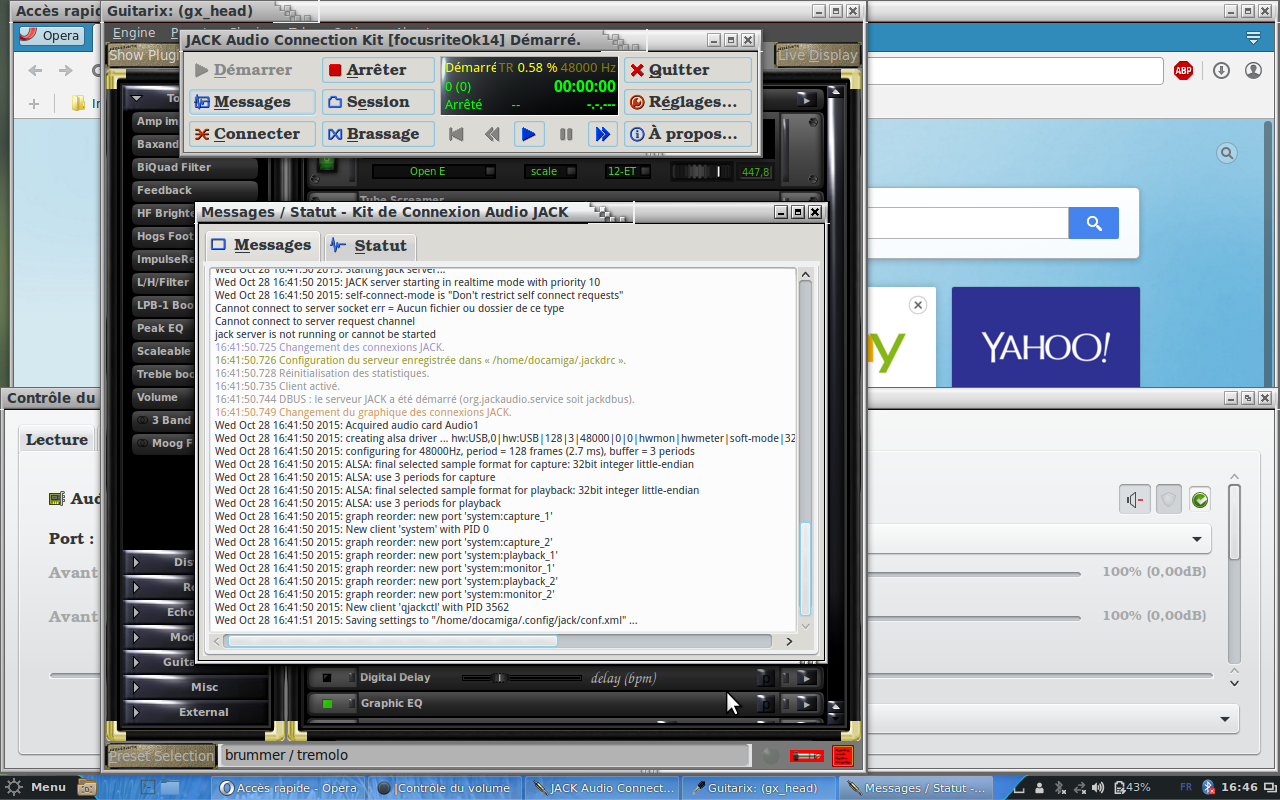Select the BiQuad Filter plugin
Image resolution: width=1280 pixels, height=800 pixels.
(x=194, y=167)
